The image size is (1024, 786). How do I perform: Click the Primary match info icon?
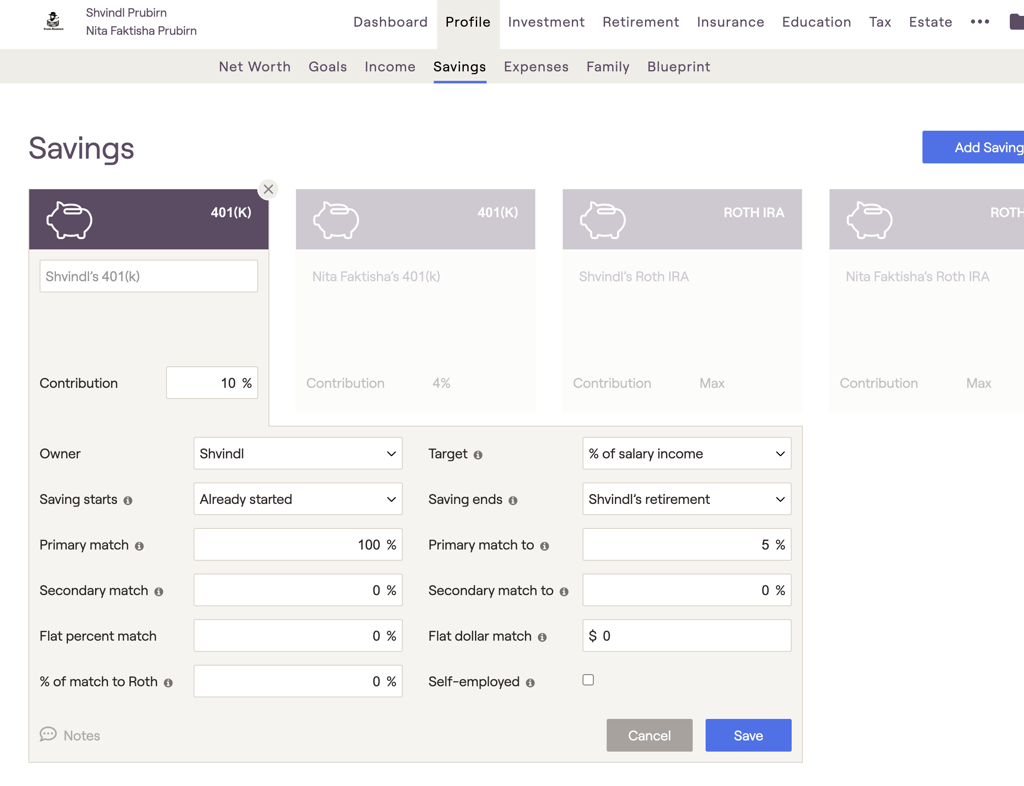click(139, 546)
